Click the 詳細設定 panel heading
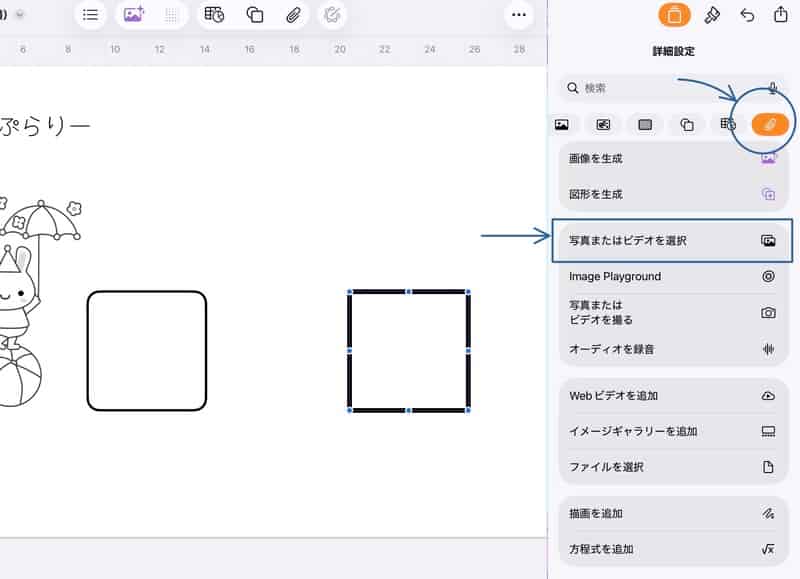800x579 pixels. coord(673,51)
